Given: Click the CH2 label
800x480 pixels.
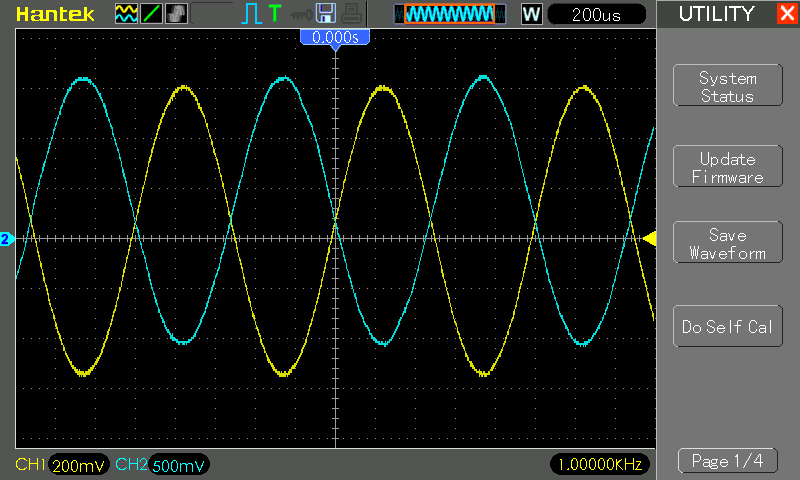Looking at the screenshot, I should [x=131, y=464].
